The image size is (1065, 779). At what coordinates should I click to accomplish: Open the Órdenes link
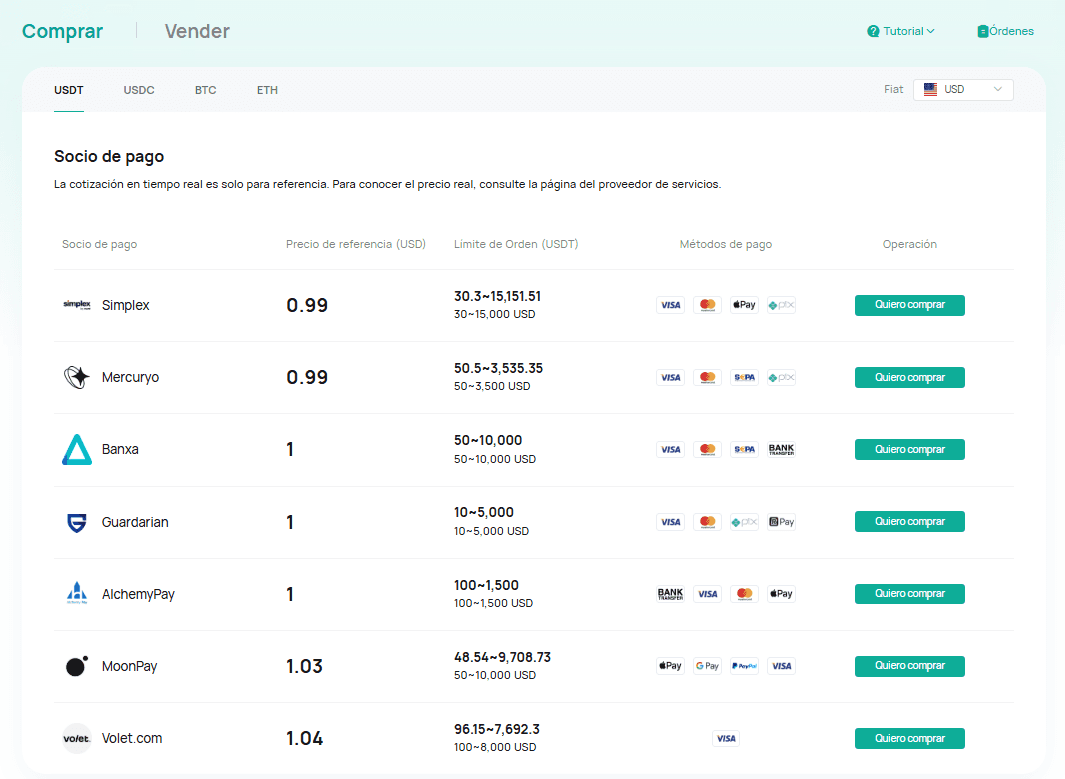pyautogui.click(x=1005, y=31)
